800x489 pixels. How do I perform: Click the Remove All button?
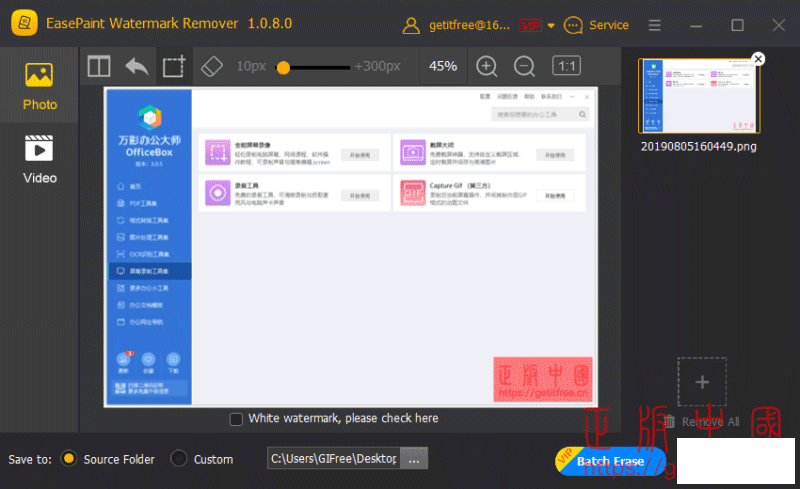click(x=702, y=422)
